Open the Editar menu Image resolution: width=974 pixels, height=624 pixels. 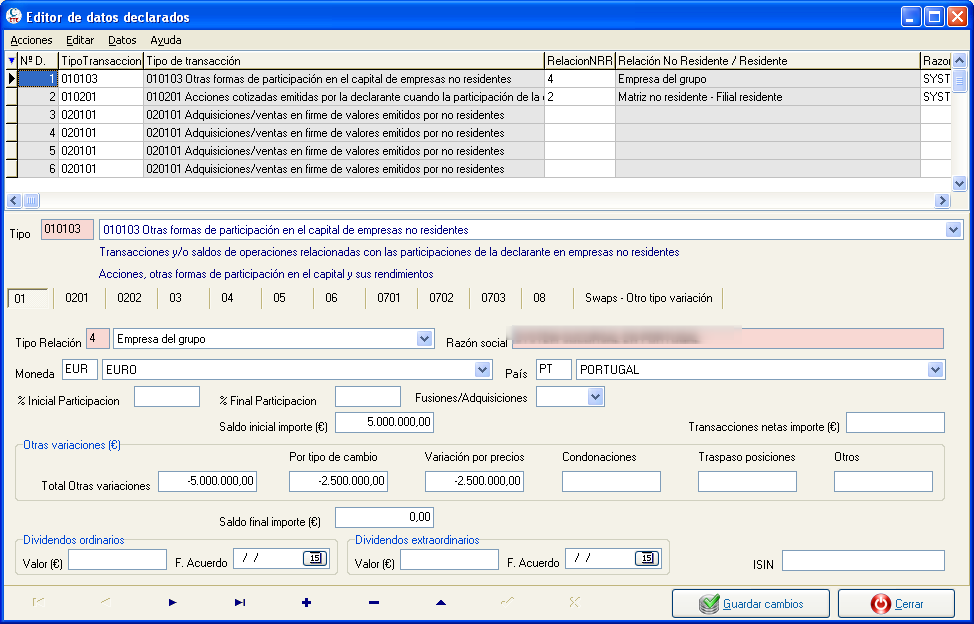(x=80, y=40)
